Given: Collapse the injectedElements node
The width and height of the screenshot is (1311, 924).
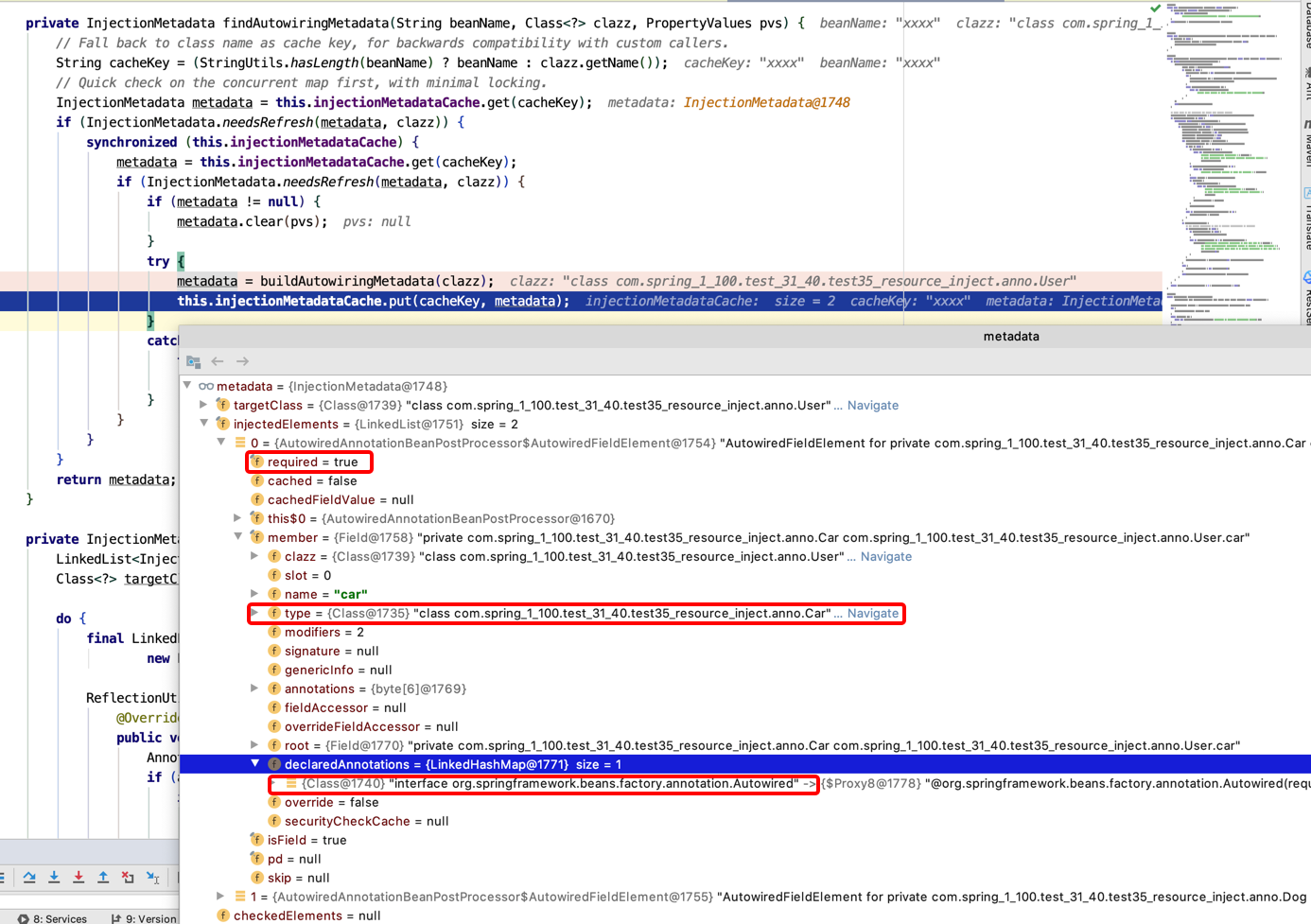Looking at the screenshot, I should coord(204,424).
